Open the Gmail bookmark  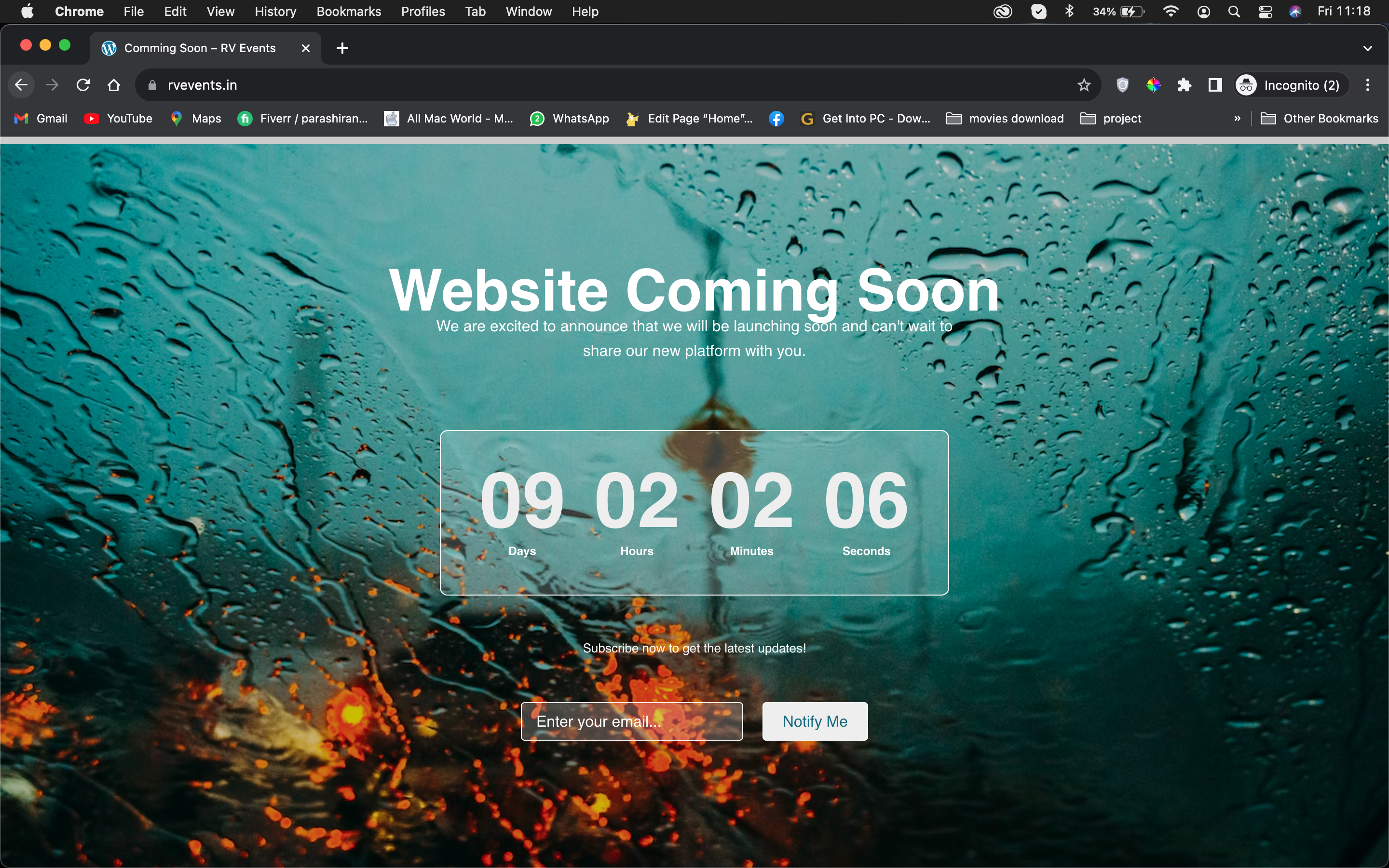pyautogui.click(x=41, y=118)
